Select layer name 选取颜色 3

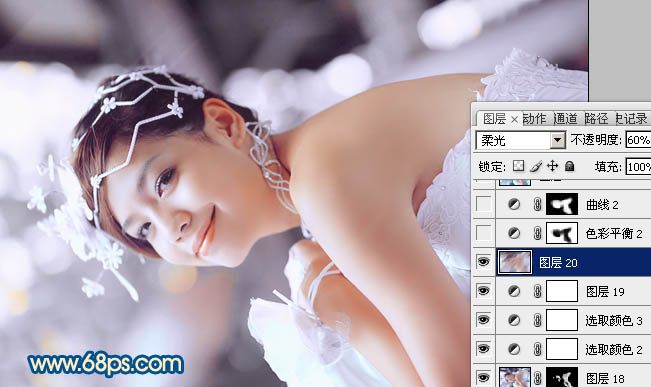614,321
